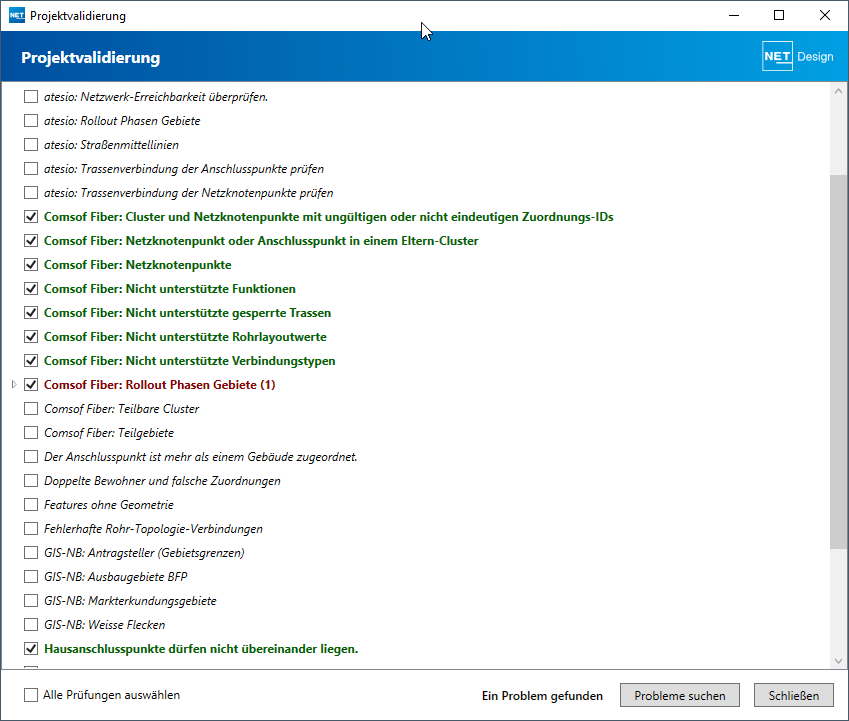
Task: Enable GIS-NB: Weisse Flecken checkbox
Action: click(x=31, y=625)
